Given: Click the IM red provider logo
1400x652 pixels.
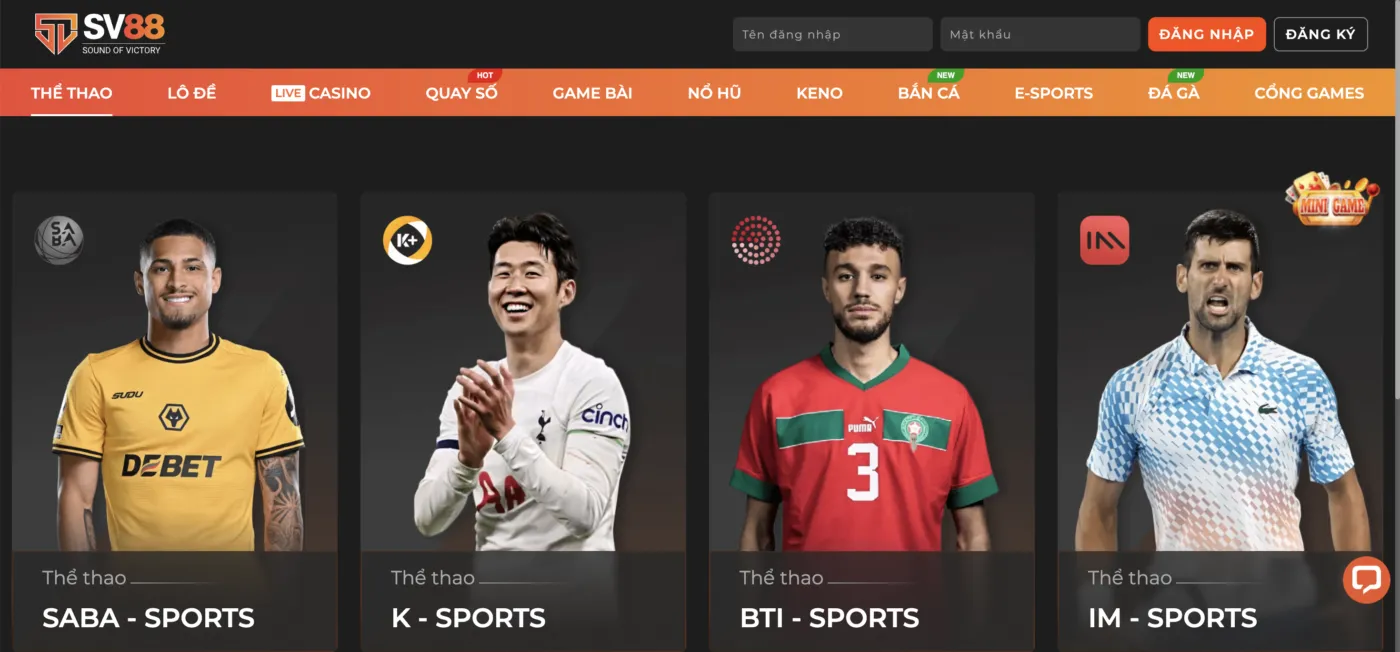Looking at the screenshot, I should pos(1104,240).
